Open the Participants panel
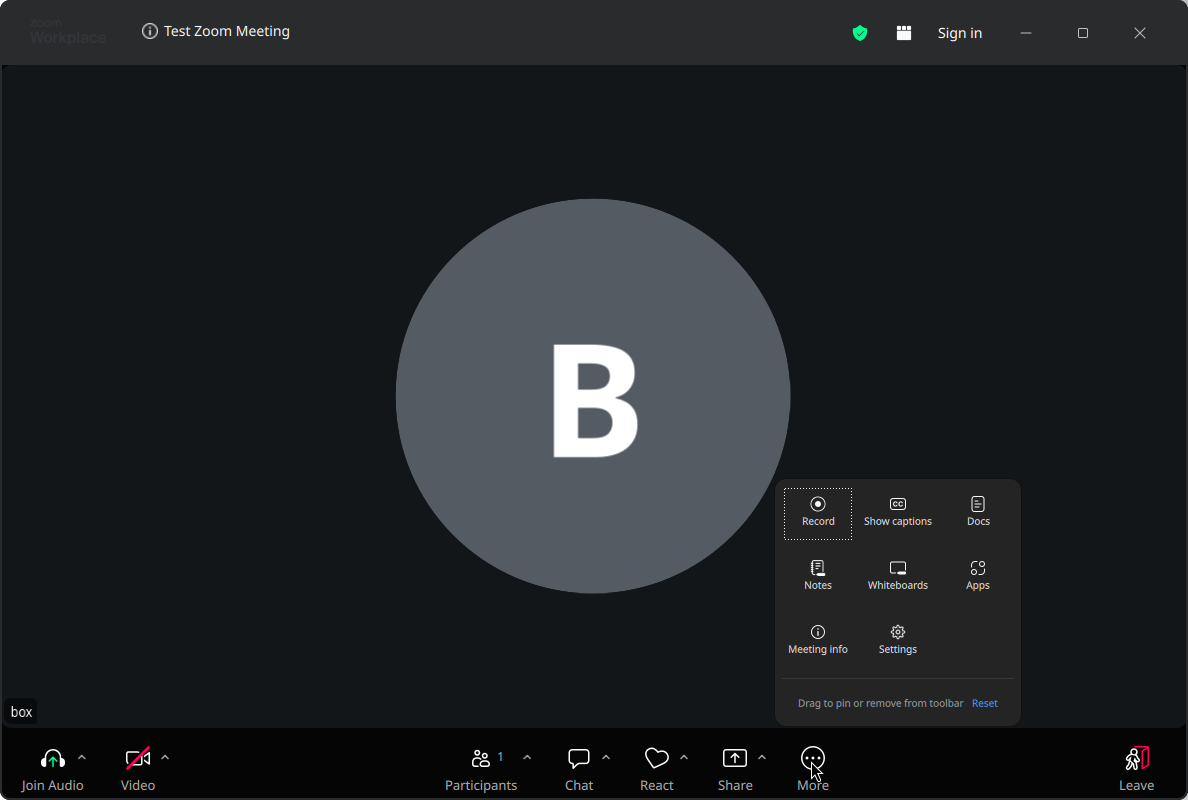Viewport: 1188px width, 800px height. [x=480, y=770]
